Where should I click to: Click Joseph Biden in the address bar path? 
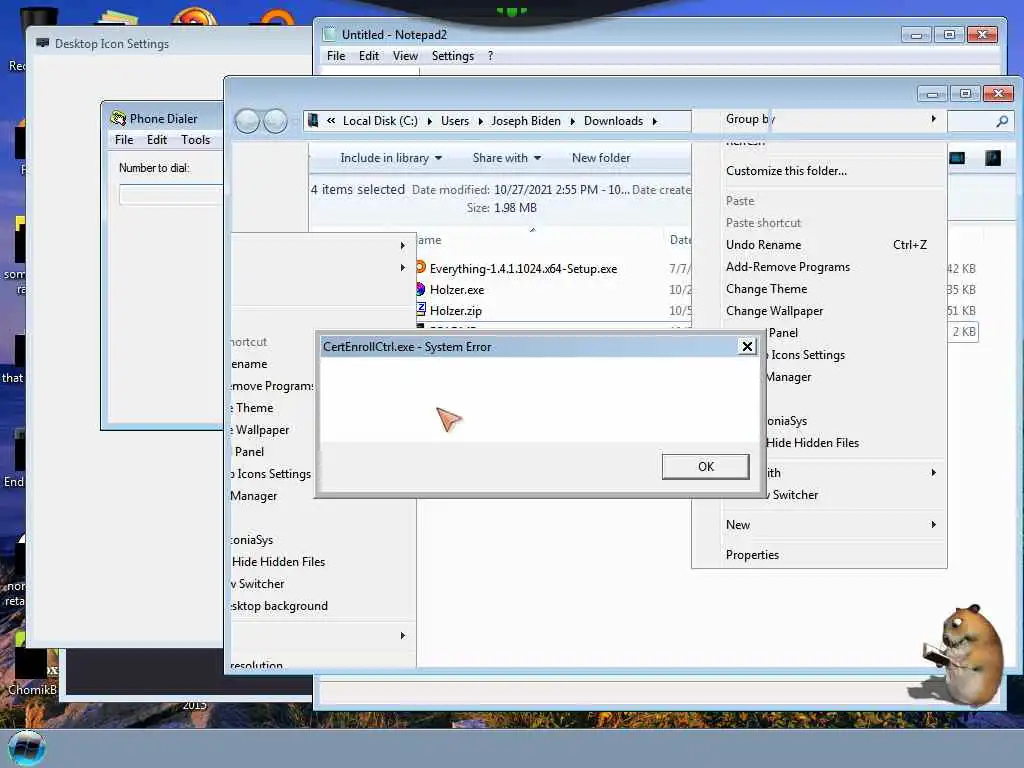point(526,121)
